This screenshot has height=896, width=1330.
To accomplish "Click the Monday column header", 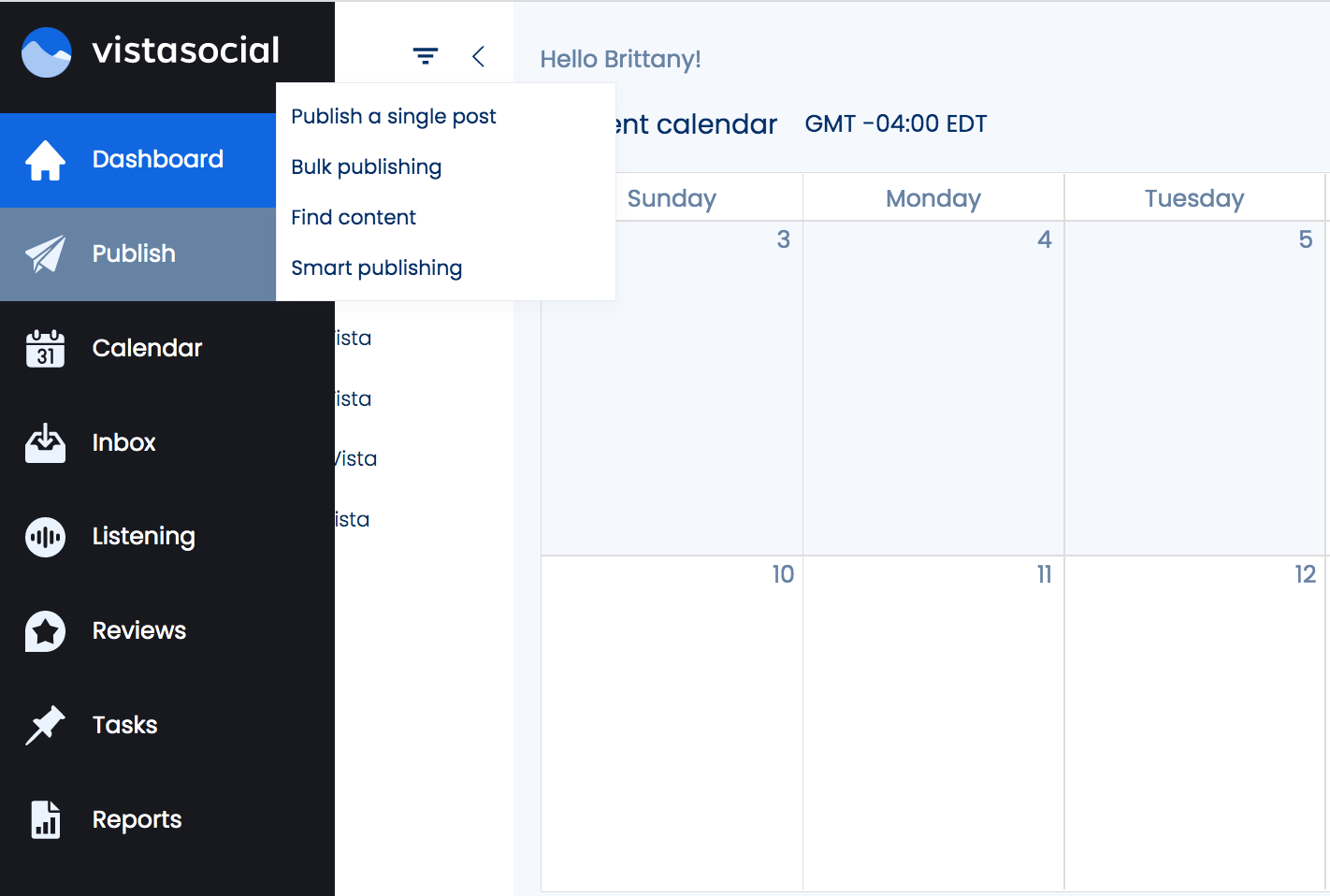I will coord(932,197).
